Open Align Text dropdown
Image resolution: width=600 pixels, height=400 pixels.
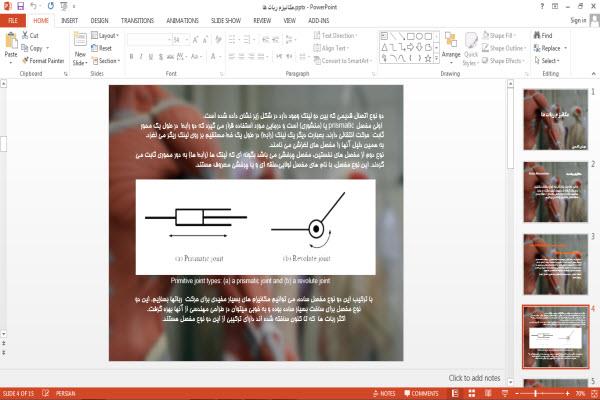click(x=331, y=48)
